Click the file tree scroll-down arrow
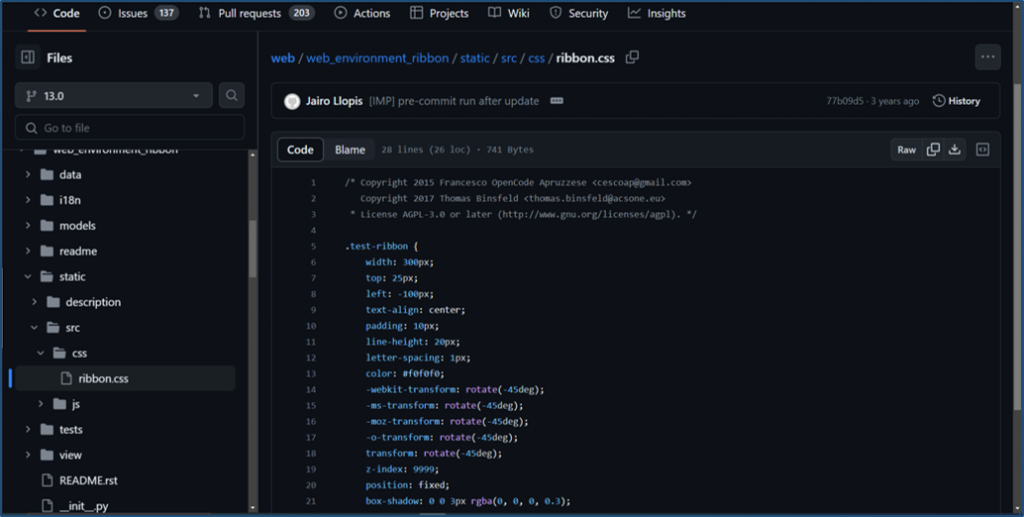 point(253,508)
